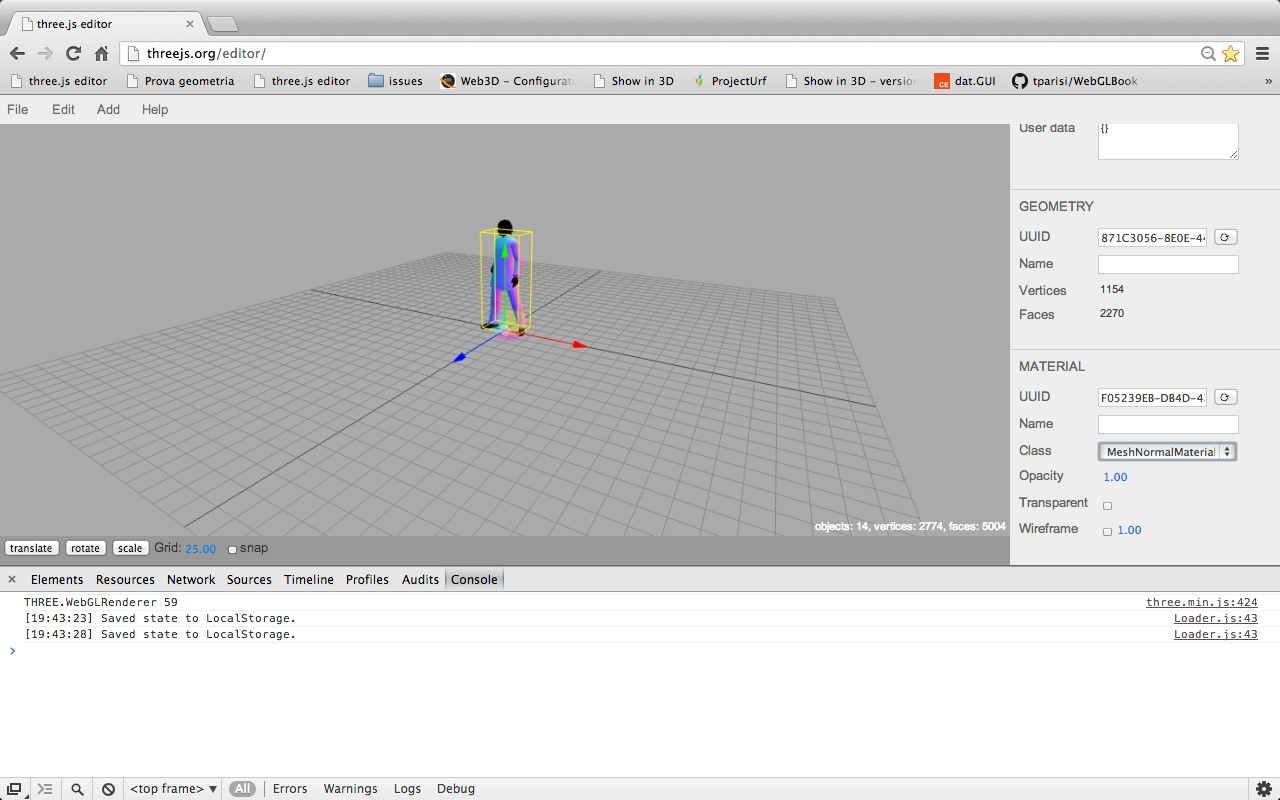Go back with the browser back arrow

17,53
